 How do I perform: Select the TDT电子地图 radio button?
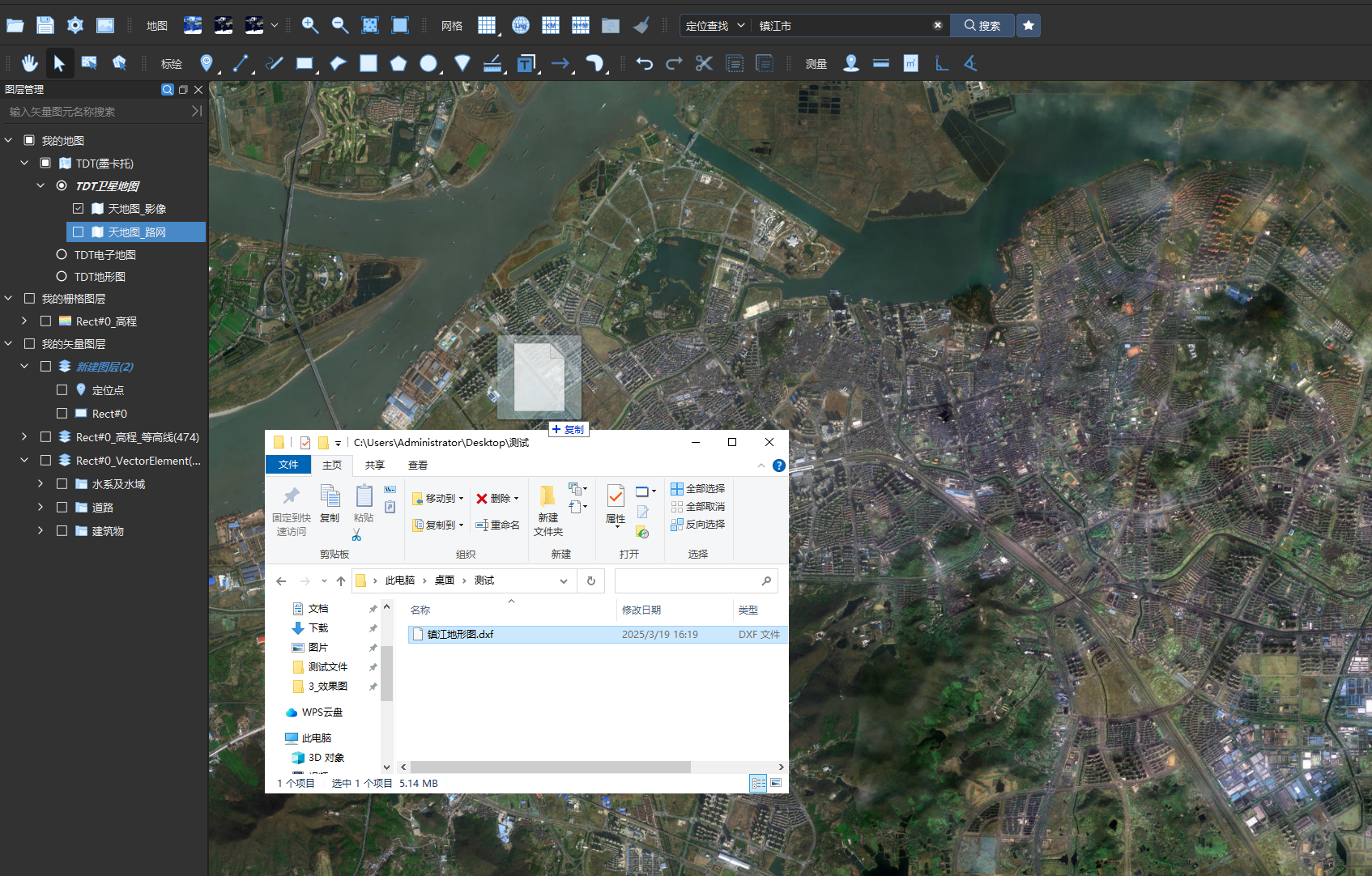62,255
